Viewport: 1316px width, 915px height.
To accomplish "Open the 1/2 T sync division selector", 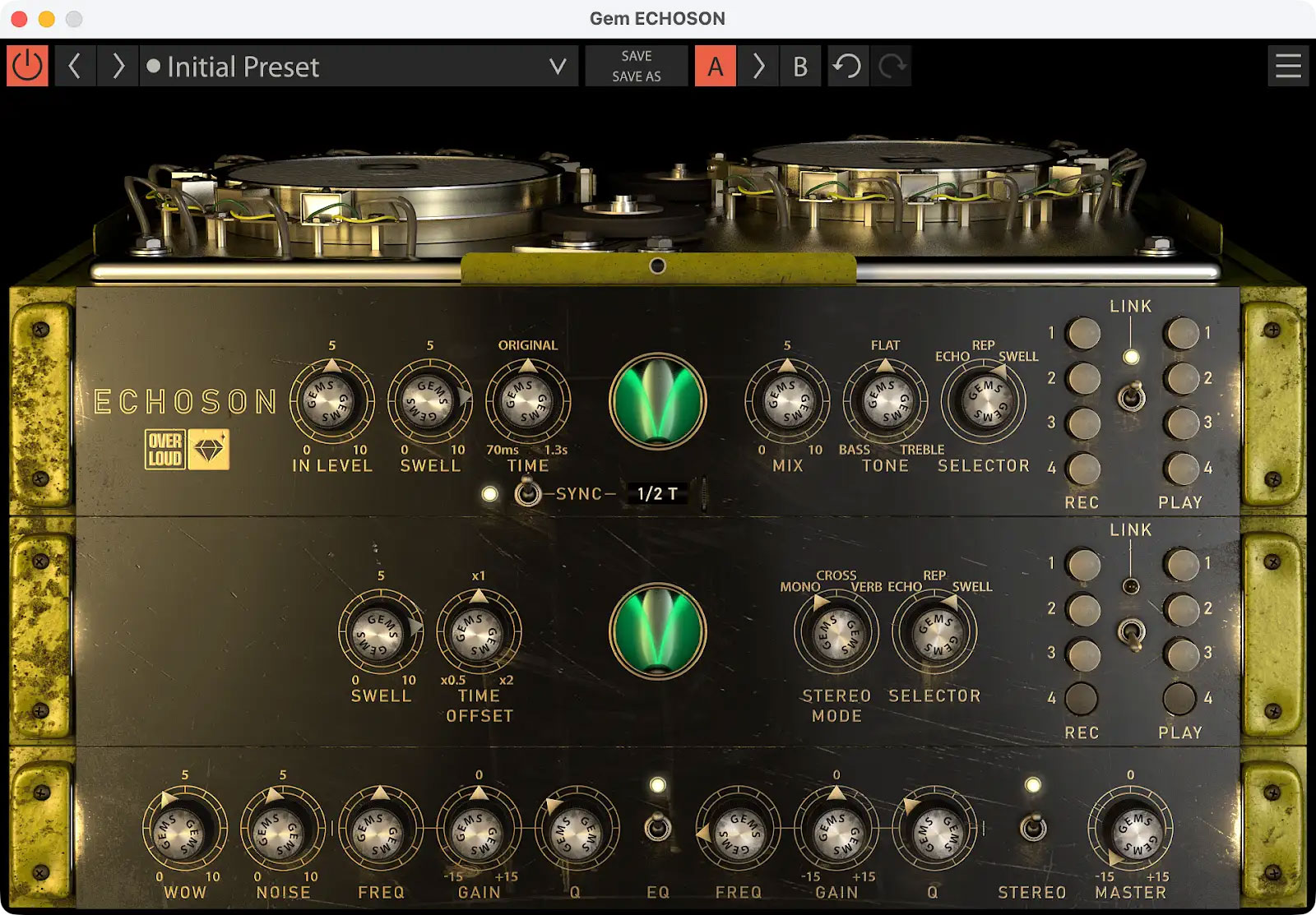I will 657,494.
